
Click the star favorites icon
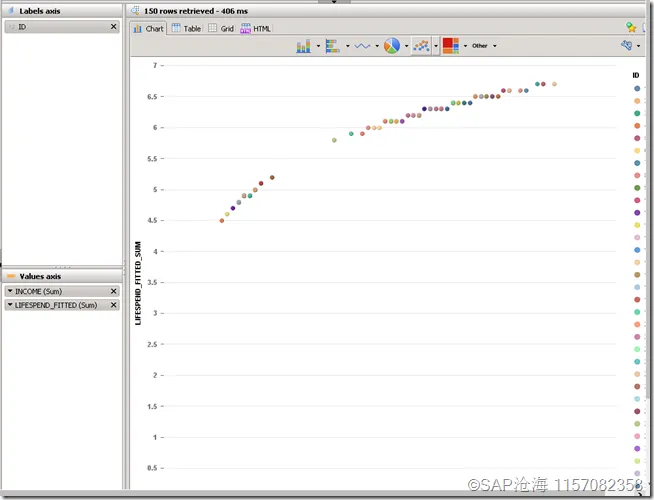pyautogui.click(x=631, y=28)
